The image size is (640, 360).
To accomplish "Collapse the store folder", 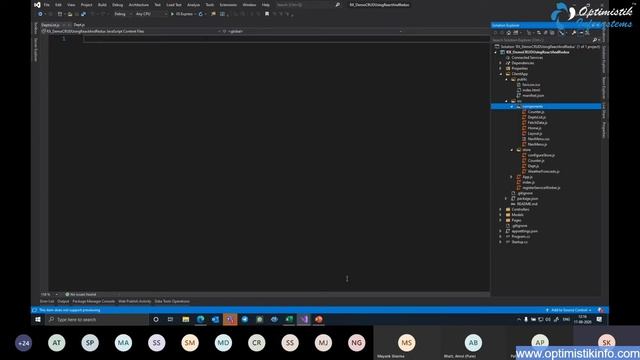I will pos(512,150).
